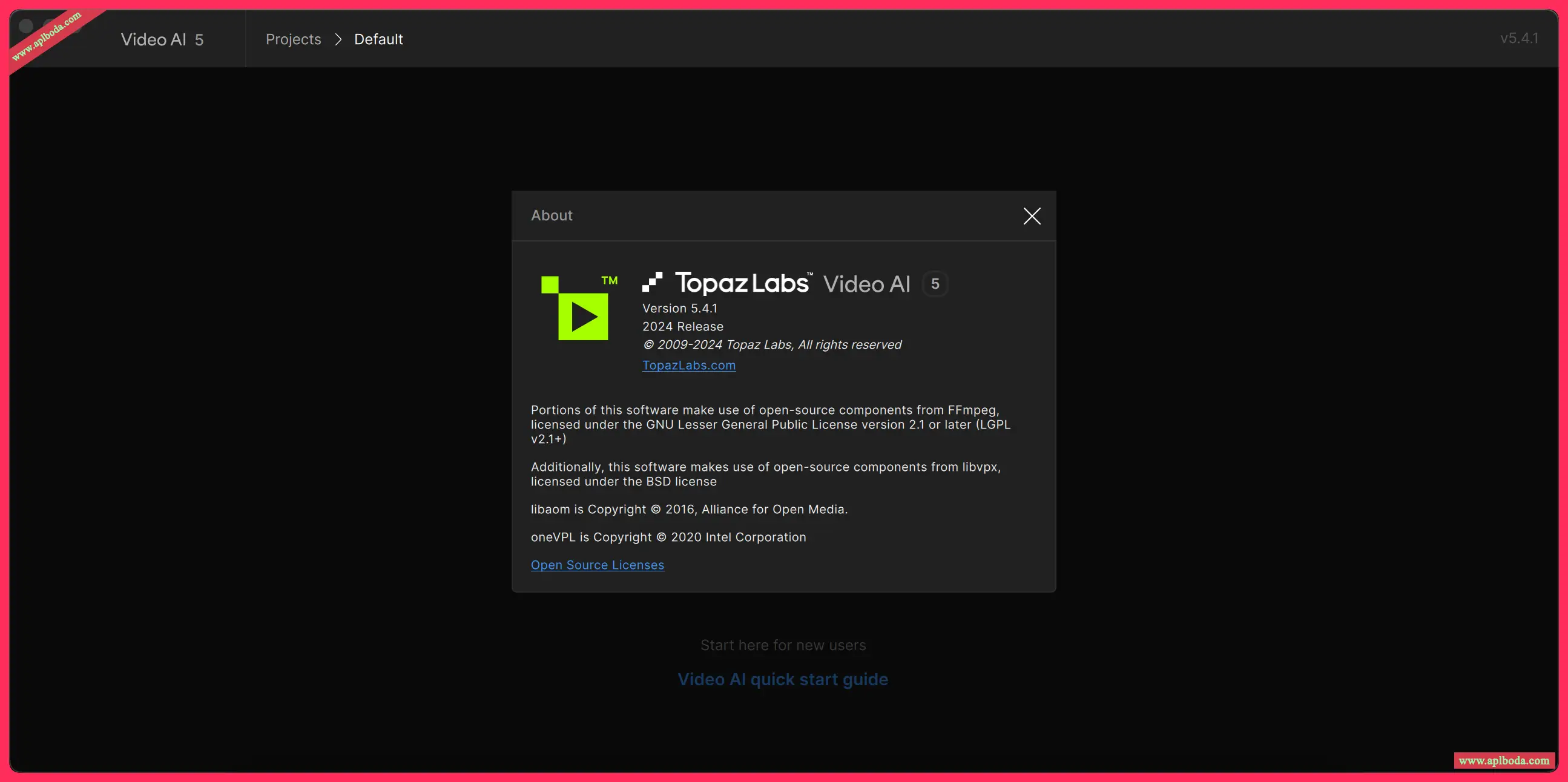The height and width of the screenshot is (782, 1568).
Task: Click the 5 badge beside Video AI
Action: point(935,284)
